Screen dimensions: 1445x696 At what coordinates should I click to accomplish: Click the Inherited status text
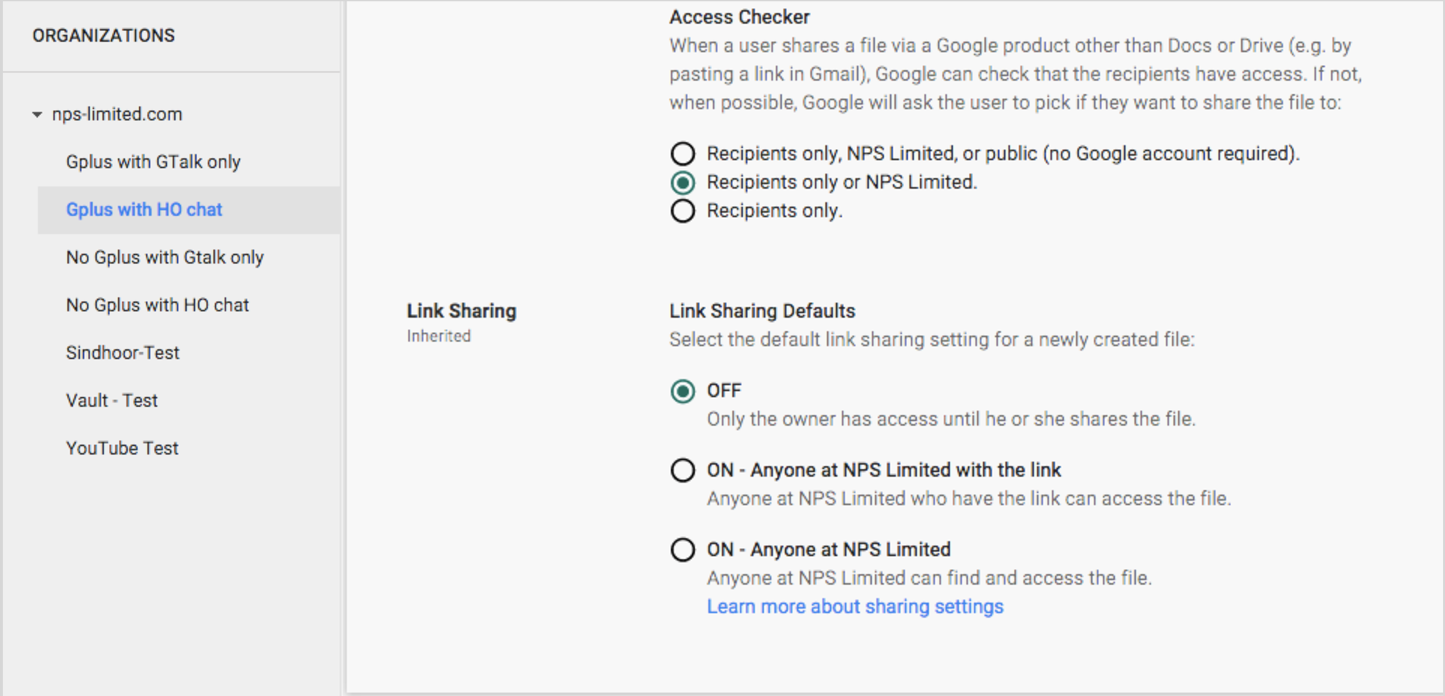click(438, 336)
